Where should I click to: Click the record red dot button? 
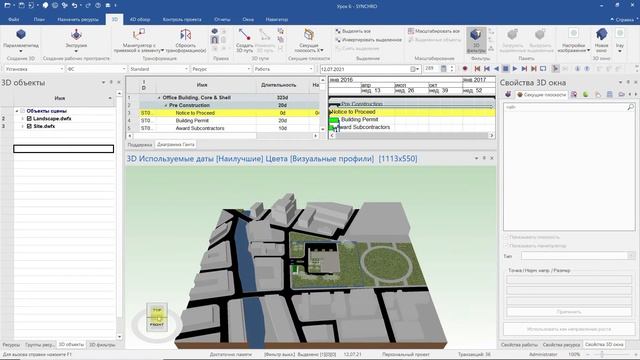(464, 69)
